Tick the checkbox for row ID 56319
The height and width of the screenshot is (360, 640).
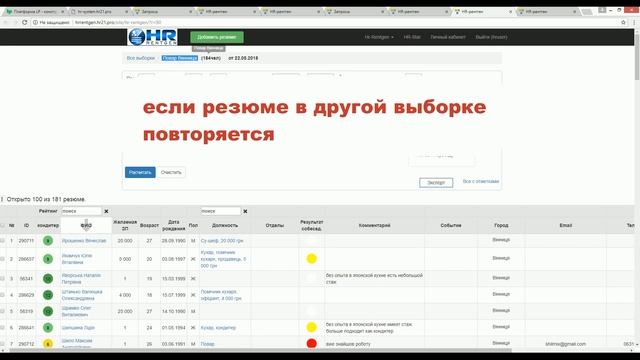coord(2,311)
